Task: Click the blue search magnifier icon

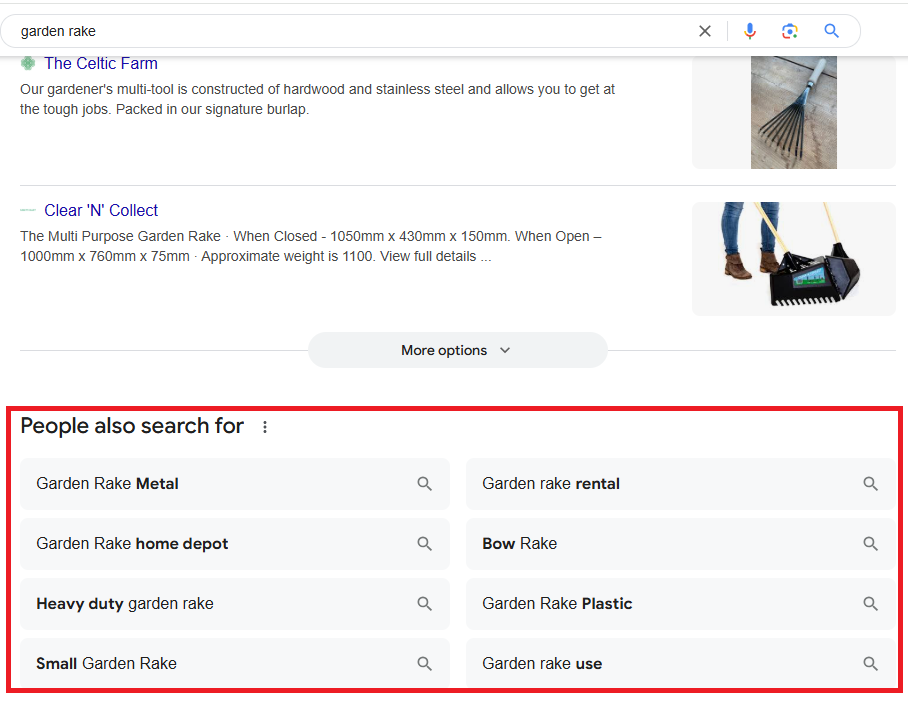Action: pyautogui.click(x=832, y=31)
